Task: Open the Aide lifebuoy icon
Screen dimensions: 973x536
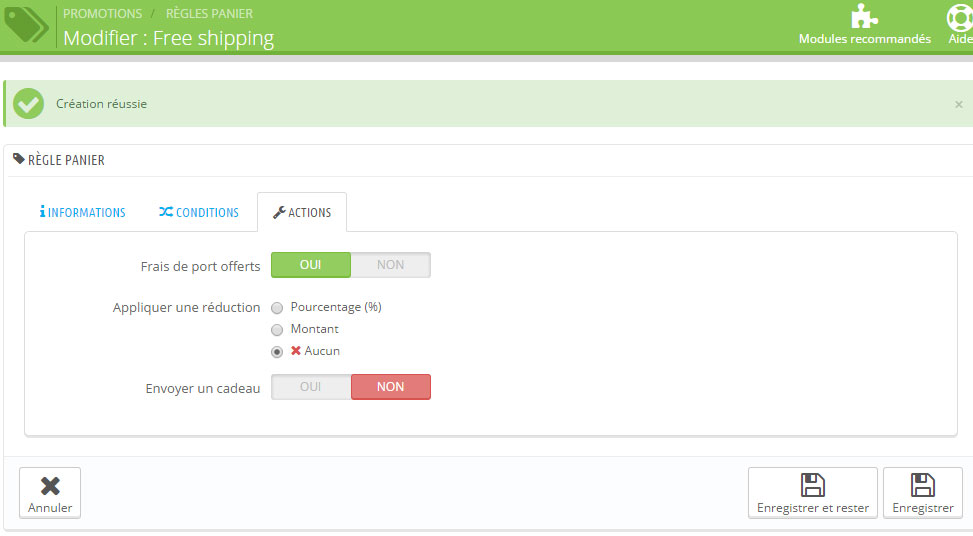Action: [x=960, y=17]
